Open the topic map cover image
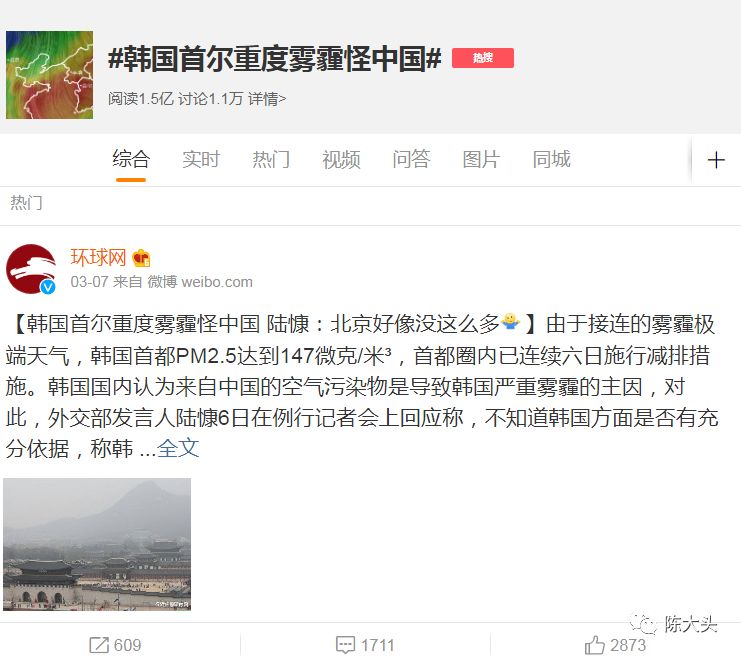The width and height of the screenshot is (741, 656). (50, 75)
